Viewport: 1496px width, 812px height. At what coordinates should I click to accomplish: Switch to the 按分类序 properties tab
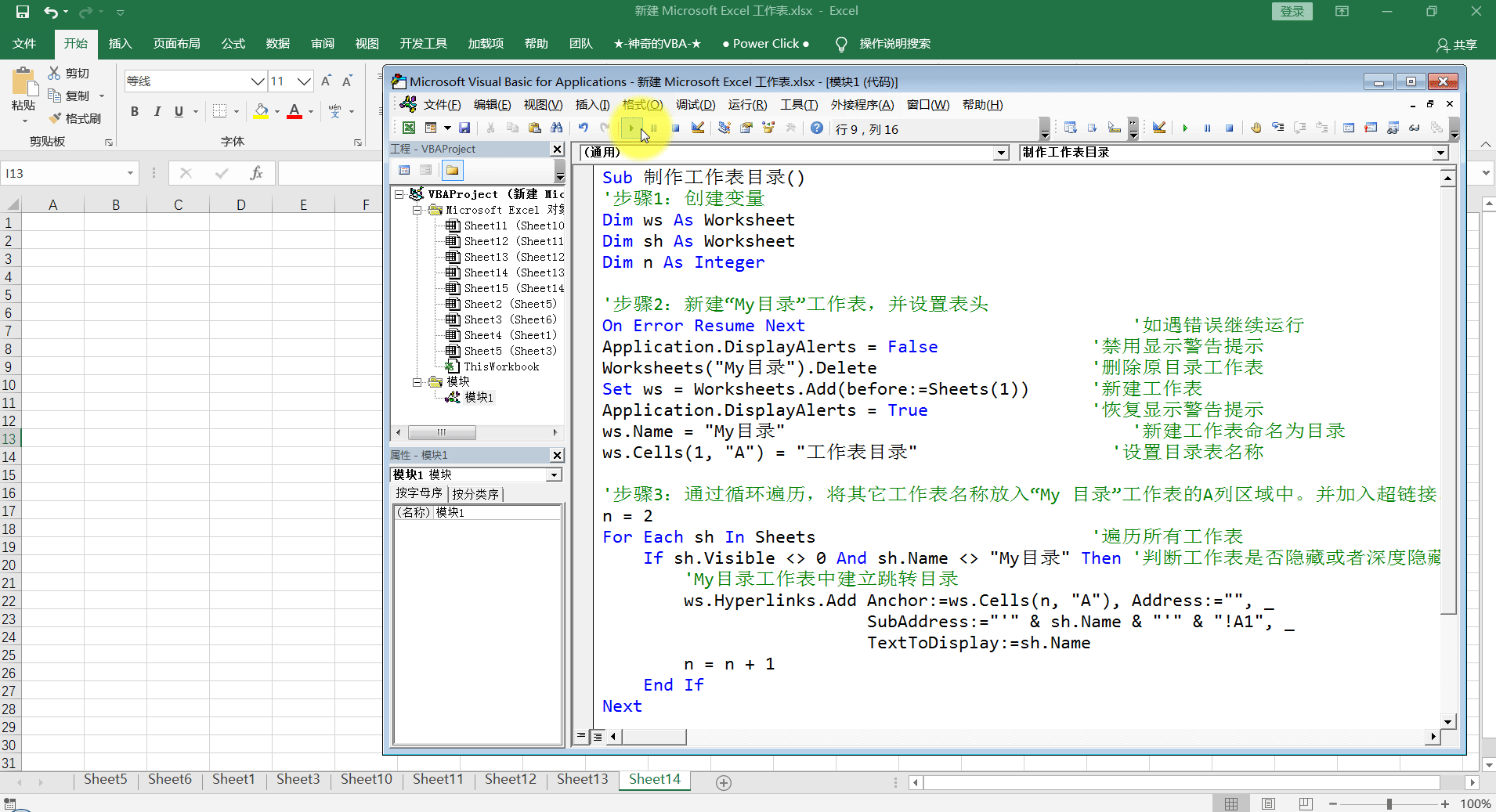[475, 493]
